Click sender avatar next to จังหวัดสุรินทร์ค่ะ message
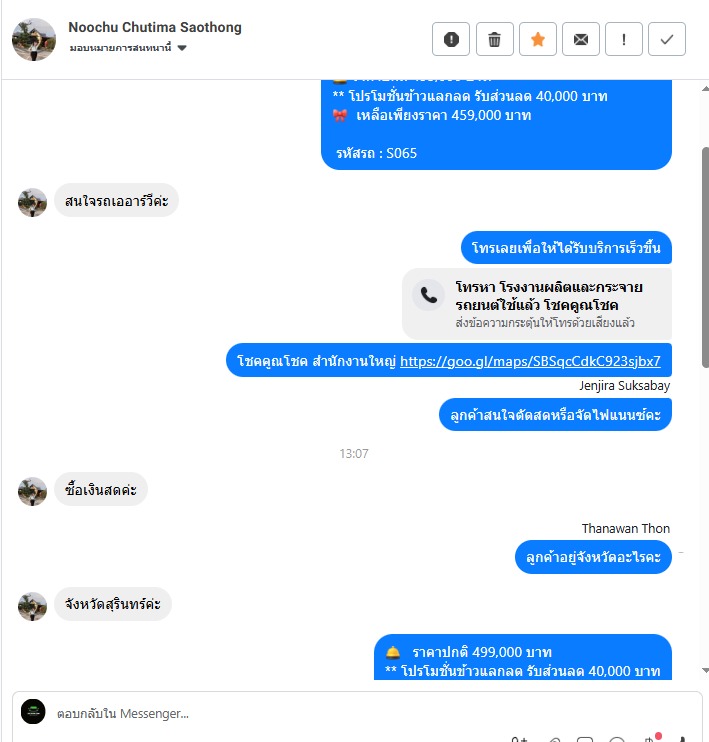This screenshot has height=742, width=709. click(32, 606)
